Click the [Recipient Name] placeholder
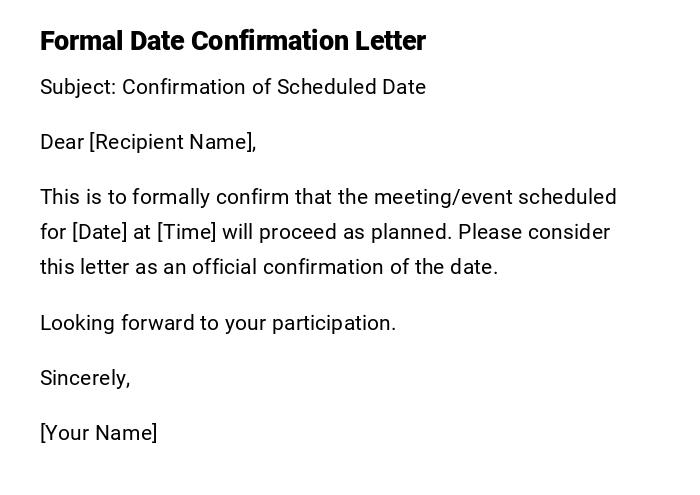 (x=172, y=142)
